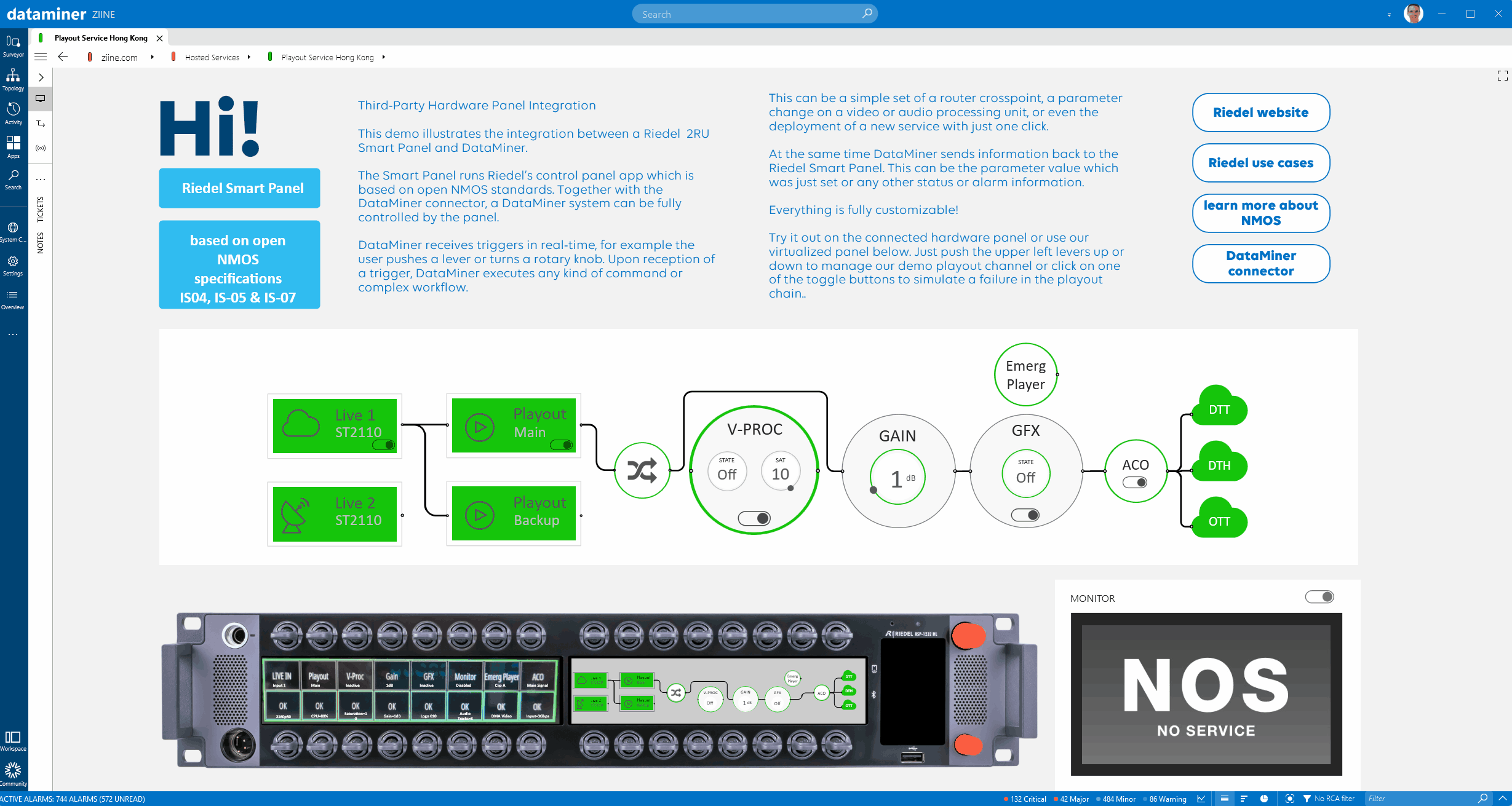Open the pie chart alarm view

coord(1264,799)
